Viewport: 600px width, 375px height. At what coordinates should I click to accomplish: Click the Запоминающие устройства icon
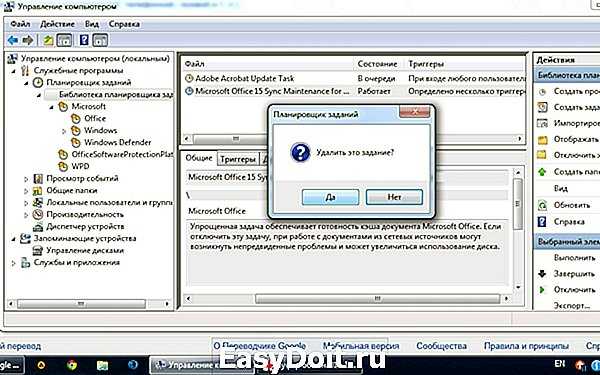(x=25, y=238)
